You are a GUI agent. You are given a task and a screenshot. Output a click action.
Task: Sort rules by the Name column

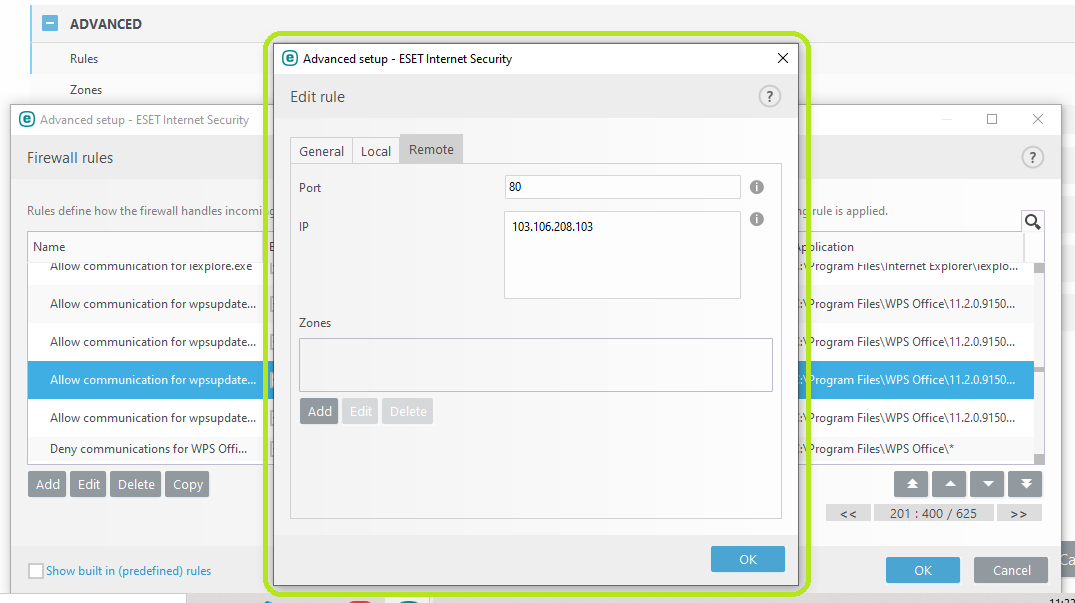[49, 247]
